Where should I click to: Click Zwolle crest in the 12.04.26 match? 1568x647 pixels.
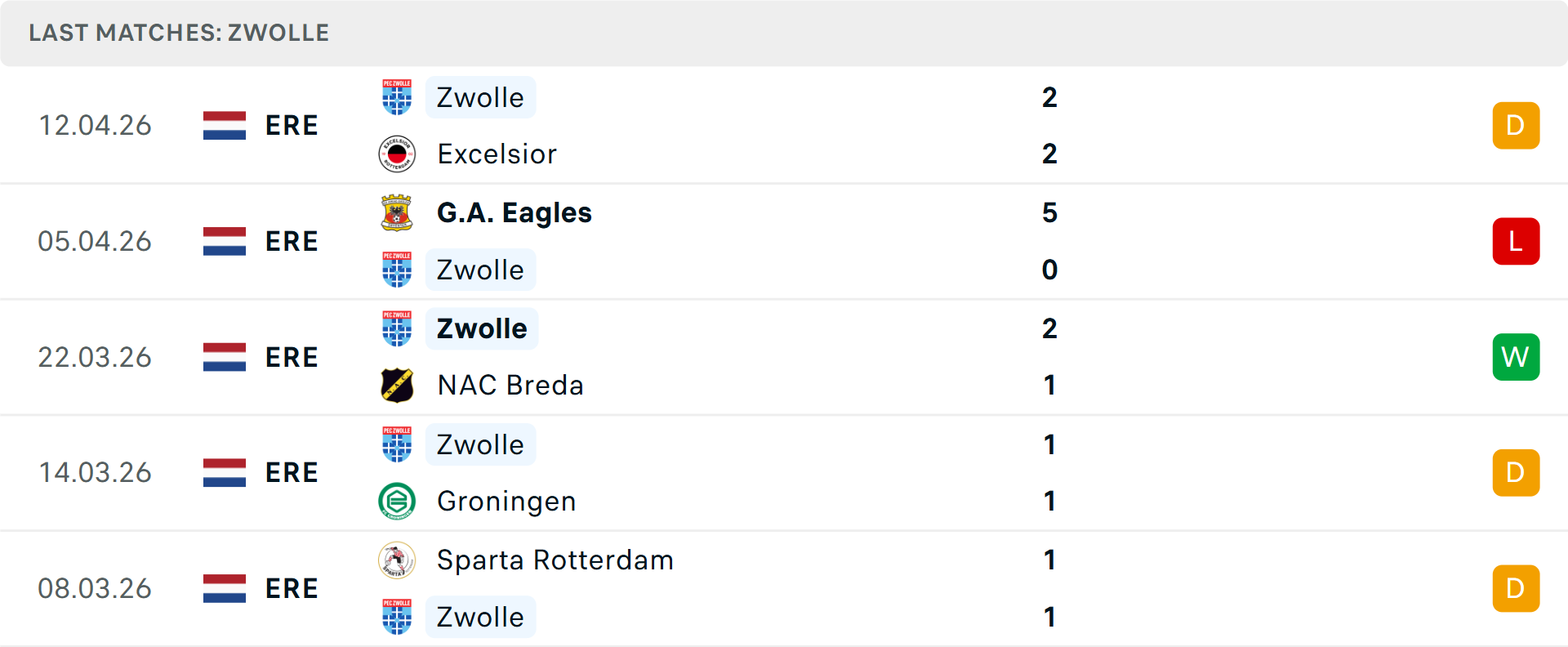pos(397,97)
